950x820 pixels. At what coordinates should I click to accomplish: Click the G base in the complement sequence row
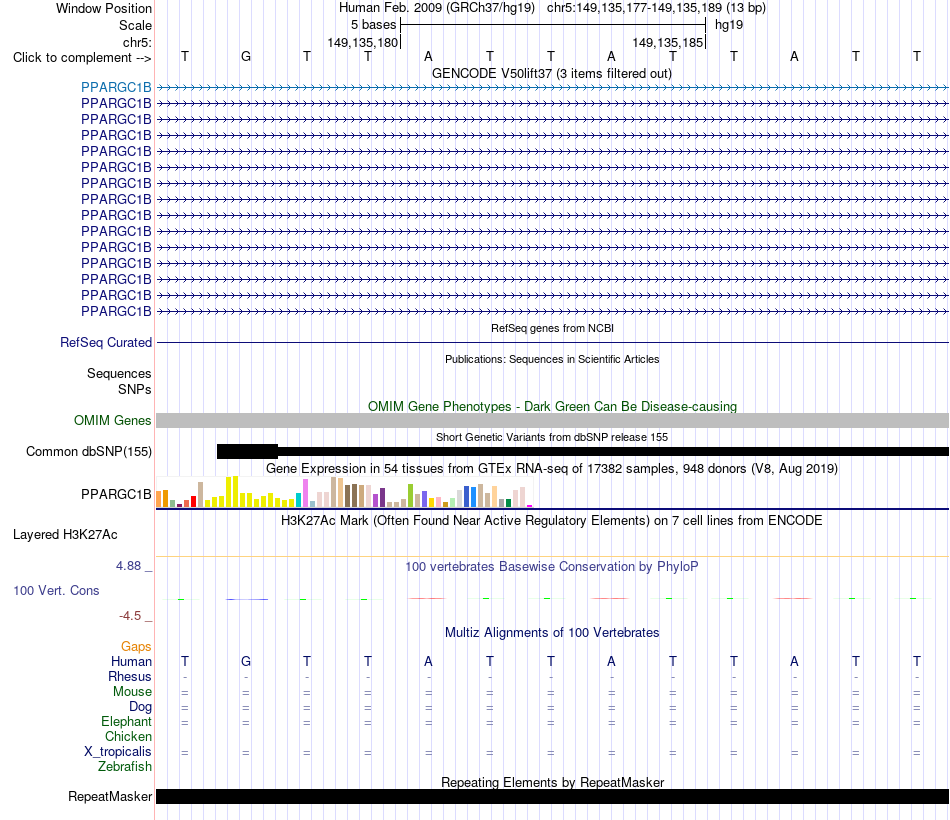coord(245,56)
